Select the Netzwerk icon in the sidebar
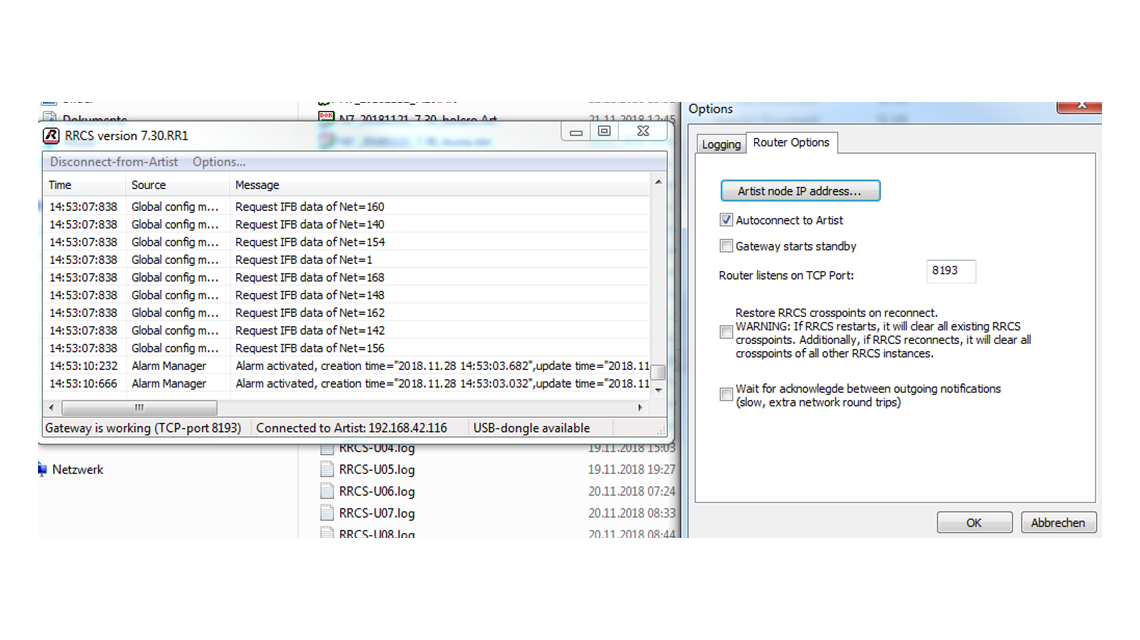This screenshot has width=1140, height=640. coord(41,469)
